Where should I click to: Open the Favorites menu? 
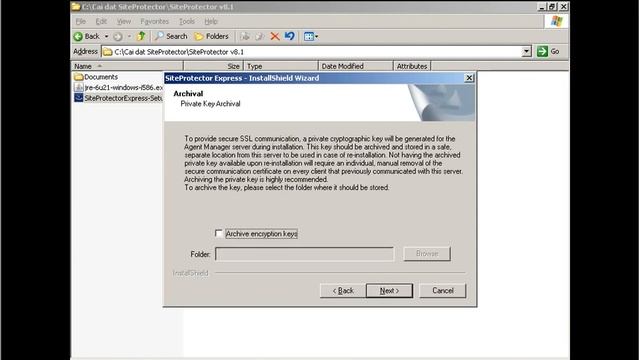click(154, 21)
